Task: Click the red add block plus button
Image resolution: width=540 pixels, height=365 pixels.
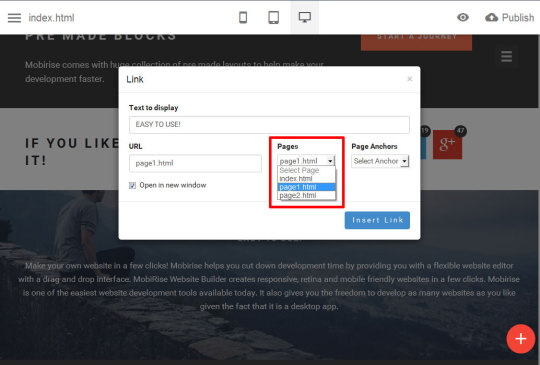Action: (x=521, y=339)
